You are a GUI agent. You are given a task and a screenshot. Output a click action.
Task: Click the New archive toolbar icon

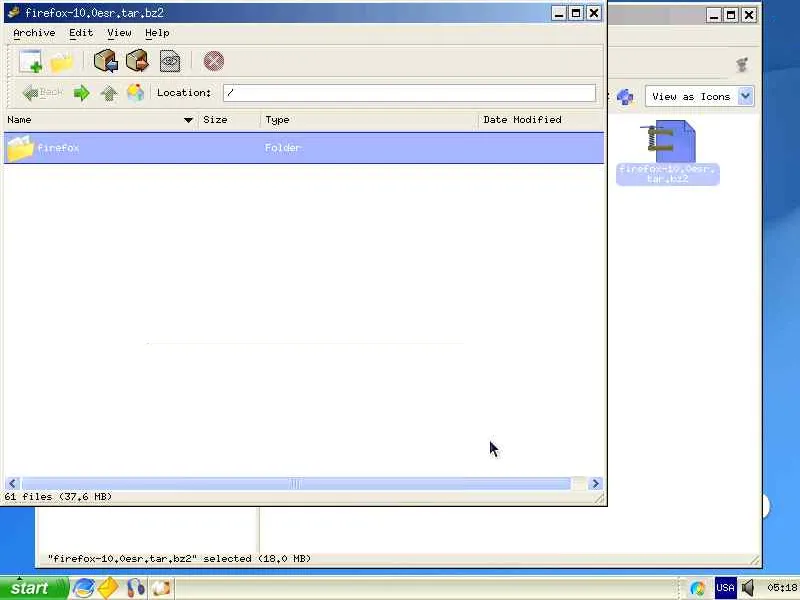[30, 61]
